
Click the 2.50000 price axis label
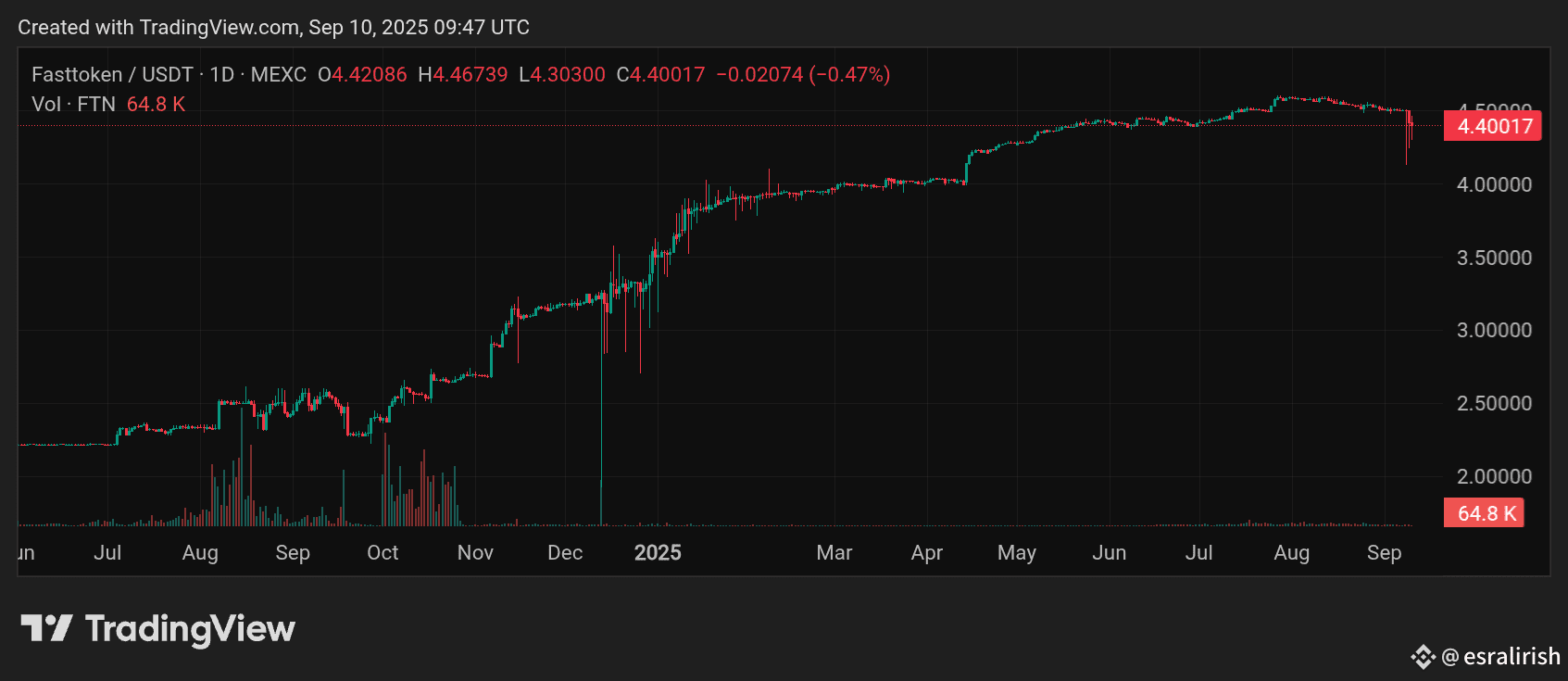tap(1494, 403)
